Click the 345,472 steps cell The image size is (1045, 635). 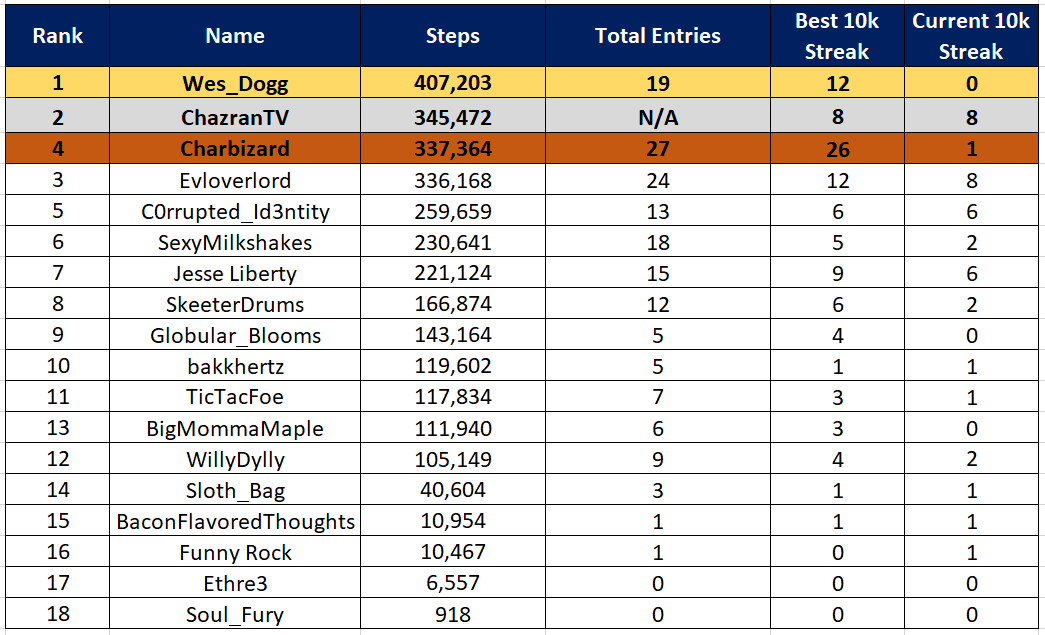click(453, 117)
